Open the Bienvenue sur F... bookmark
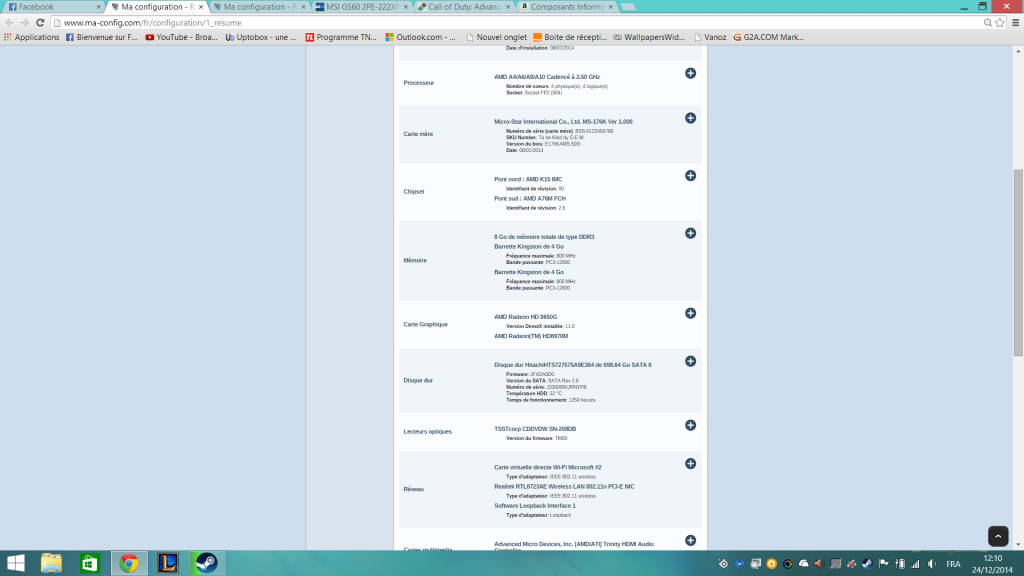Viewport: 1024px width, 576px height. click(x=102, y=37)
